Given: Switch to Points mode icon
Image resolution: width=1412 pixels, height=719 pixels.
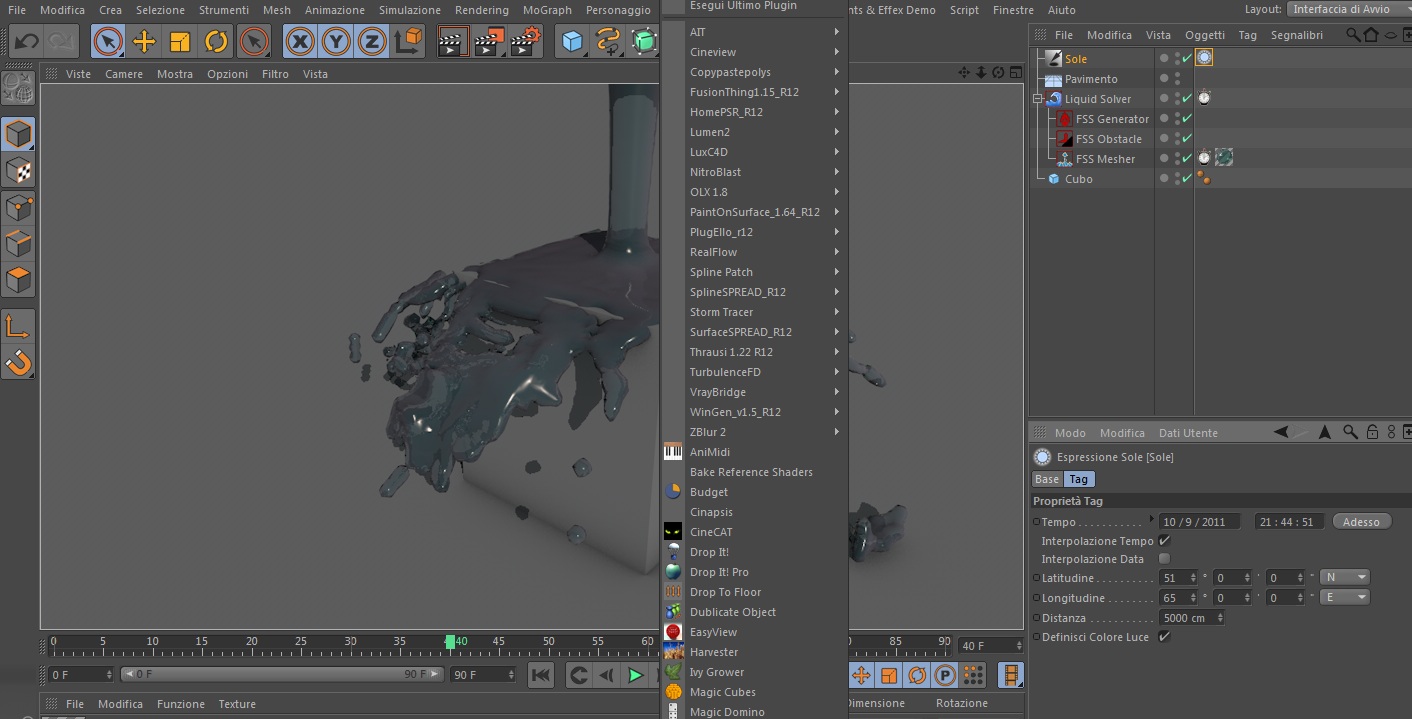Looking at the screenshot, I should pos(18,207).
